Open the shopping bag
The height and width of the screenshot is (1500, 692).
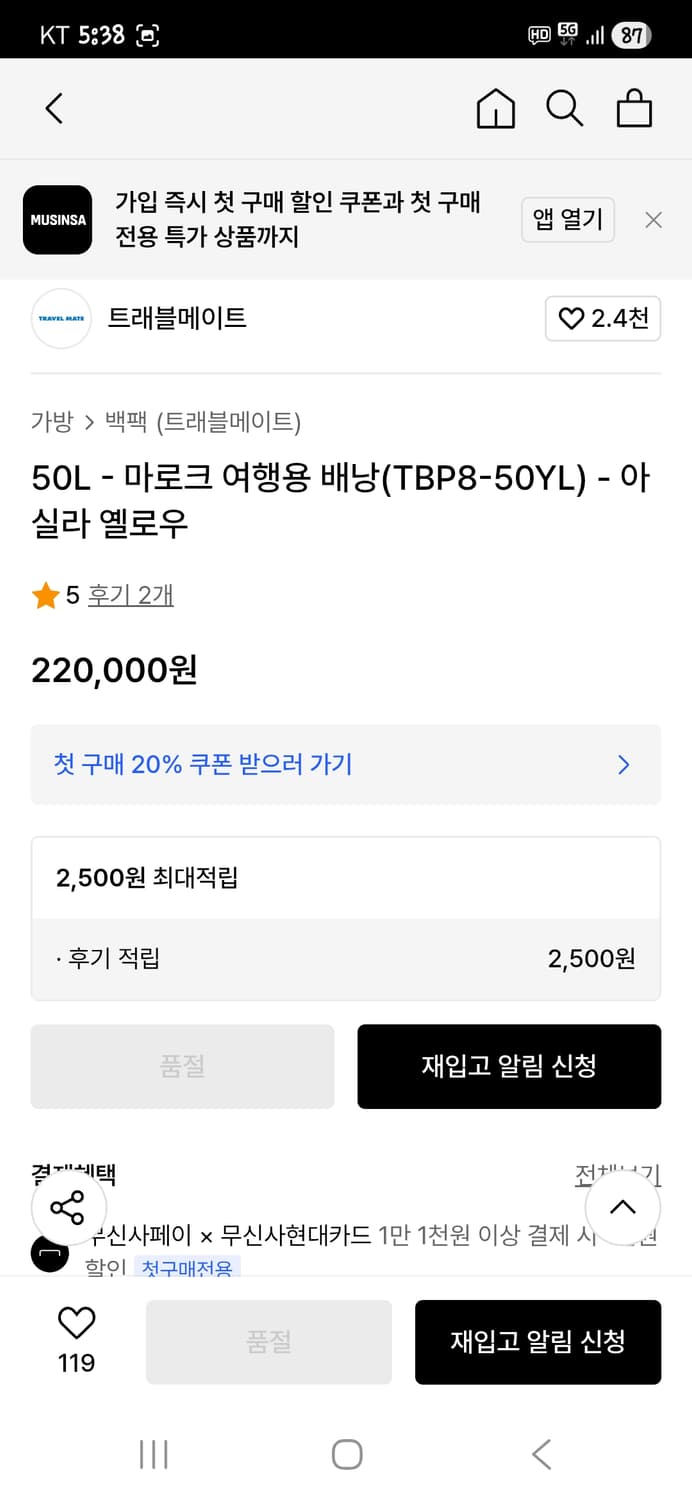(635, 108)
